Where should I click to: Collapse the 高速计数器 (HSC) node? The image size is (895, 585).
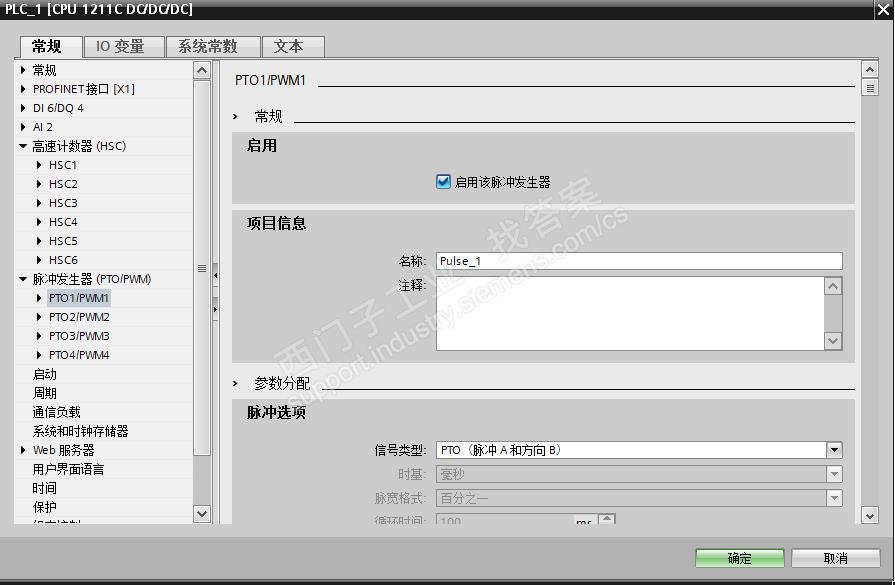point(23,146)
